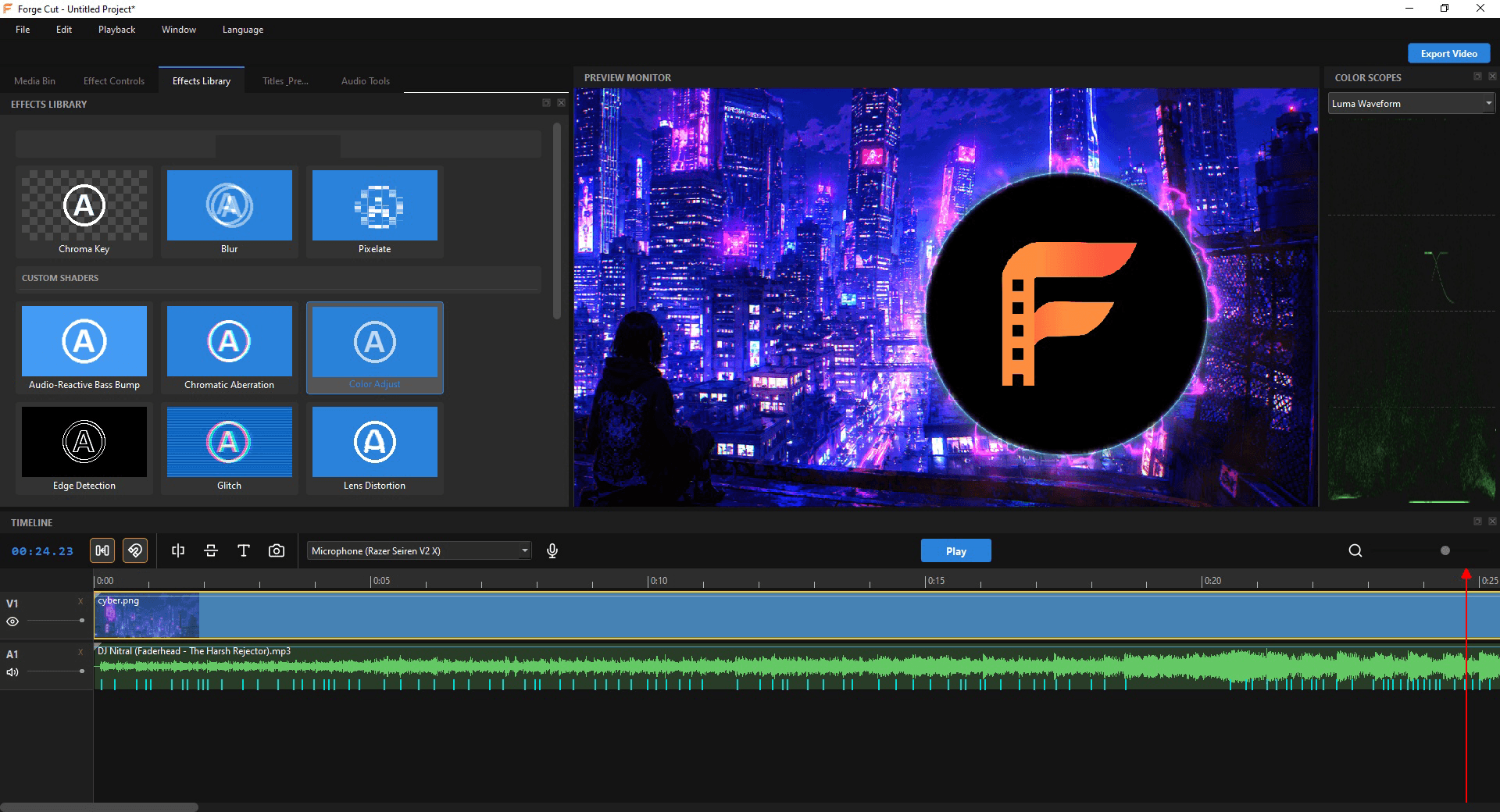Click the preview monitor image
The width and height of the screenshot is (1500, 812).
pyautogui.click(x=946, y=297)
